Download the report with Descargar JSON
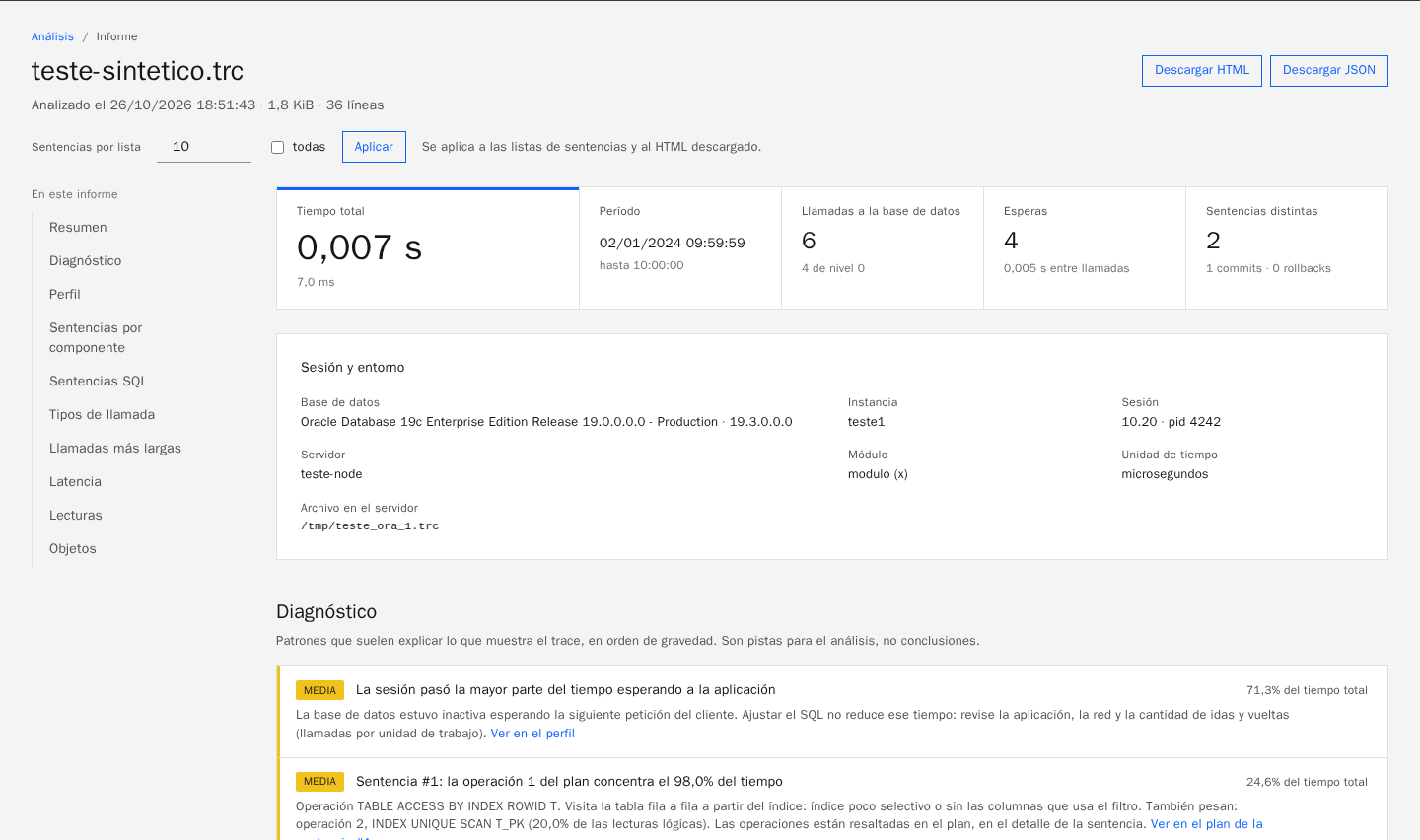 pos(1328,71)
